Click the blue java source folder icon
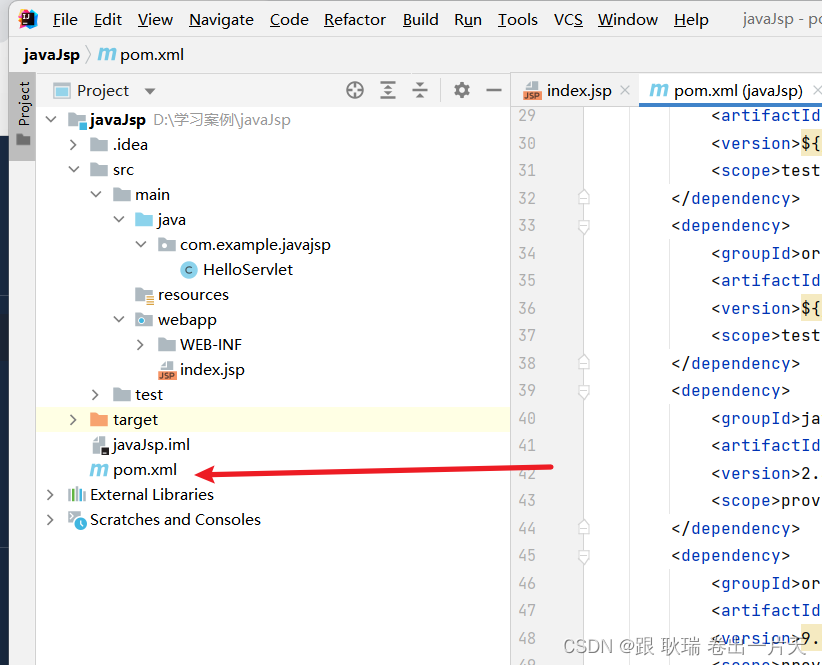Screen dimensions: 822x665 click(x=144, y=220)
